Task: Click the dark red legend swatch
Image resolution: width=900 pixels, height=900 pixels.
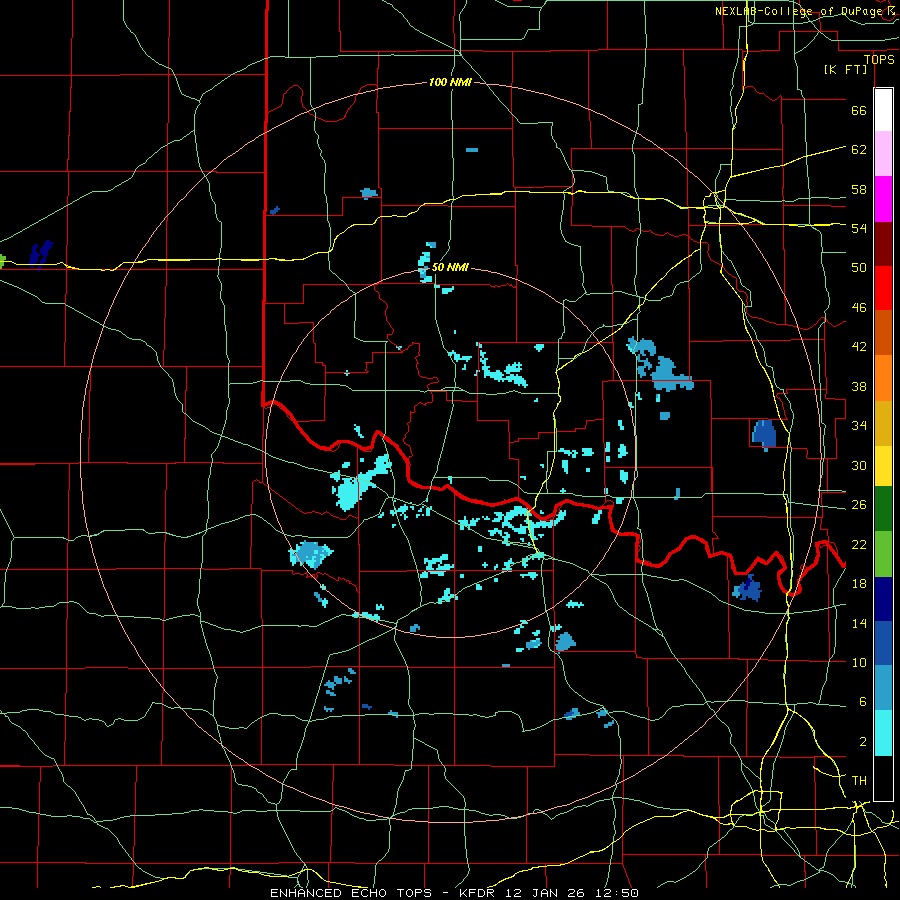Action: pos(883,244)
